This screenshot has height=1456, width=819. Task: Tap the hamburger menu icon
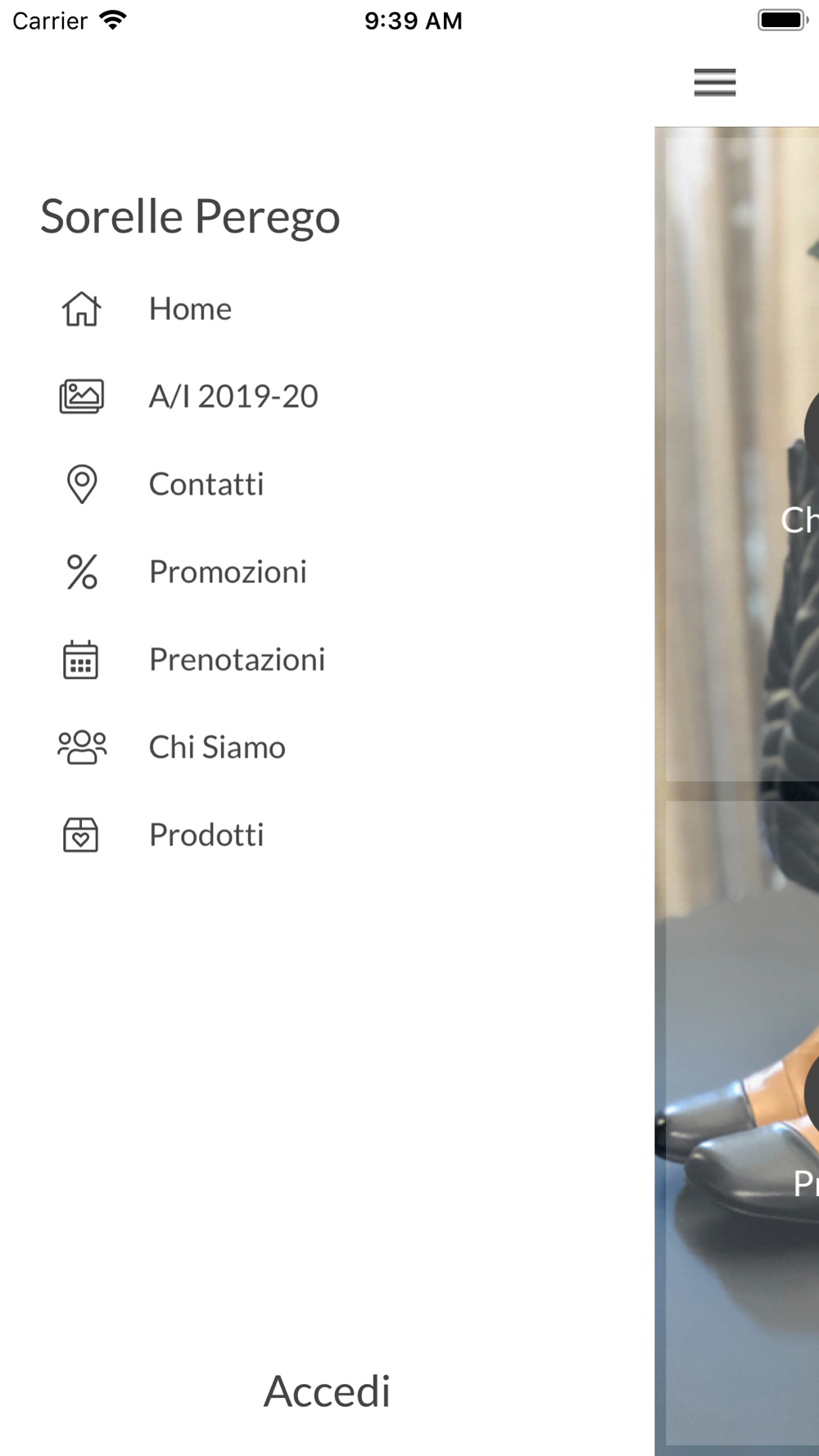(715, 83)
